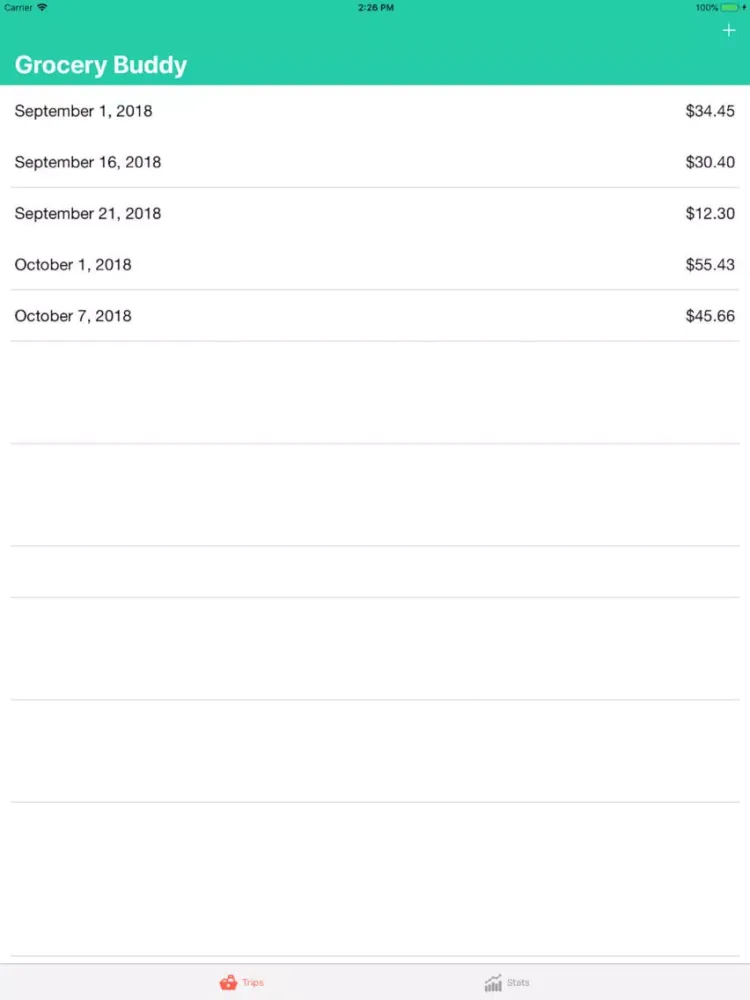Tap the Wi-Fi signal icon

pyautogui.click(x=42, y=7)
